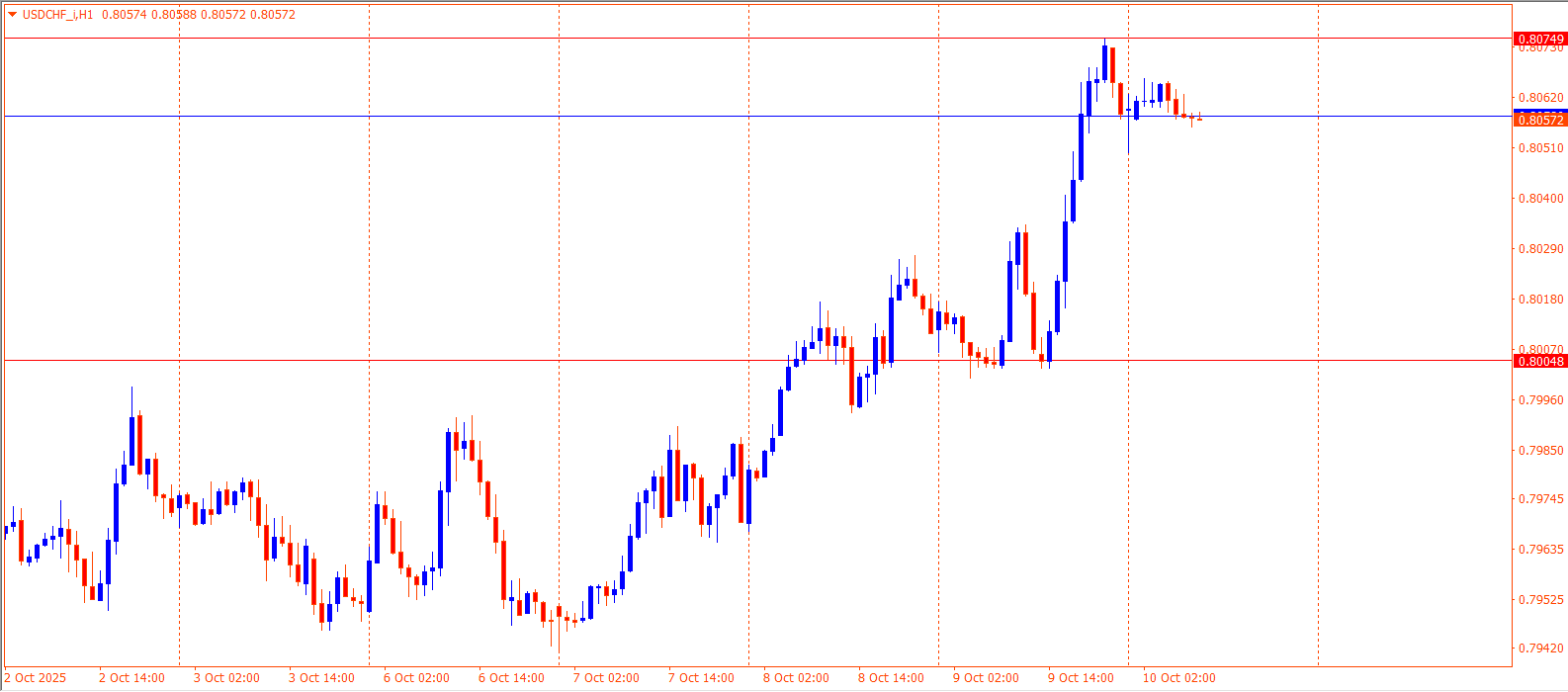Select the red 0.80749 price tag
The width and height of the screenshot is (1568, 692).
click(x=1539, y=39)
